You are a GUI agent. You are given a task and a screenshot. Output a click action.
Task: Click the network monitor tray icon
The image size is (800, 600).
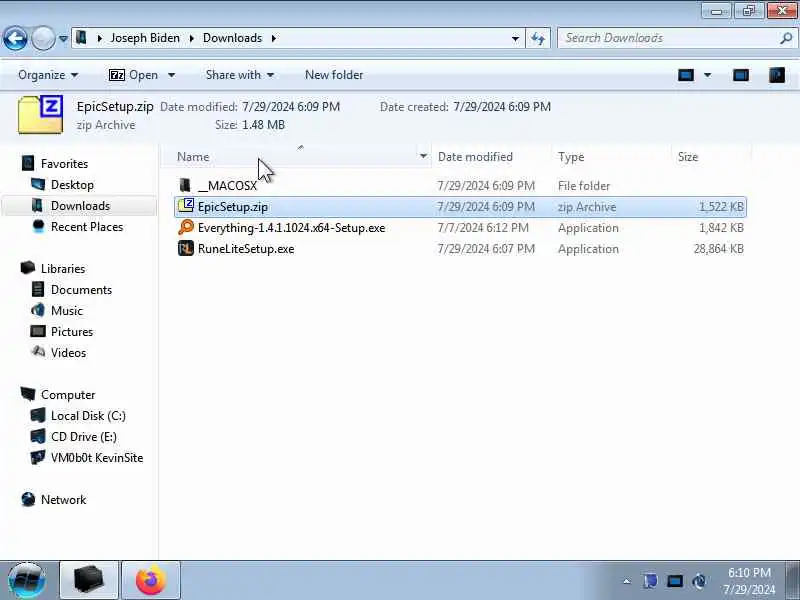674,581
